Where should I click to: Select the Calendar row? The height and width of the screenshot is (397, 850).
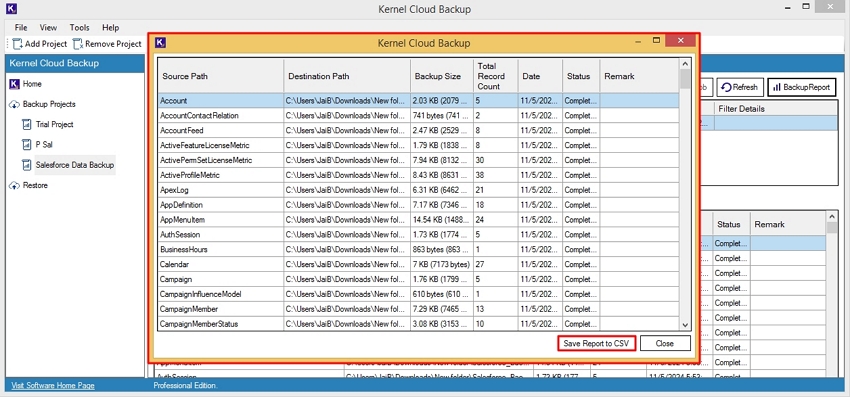[418, 264]
